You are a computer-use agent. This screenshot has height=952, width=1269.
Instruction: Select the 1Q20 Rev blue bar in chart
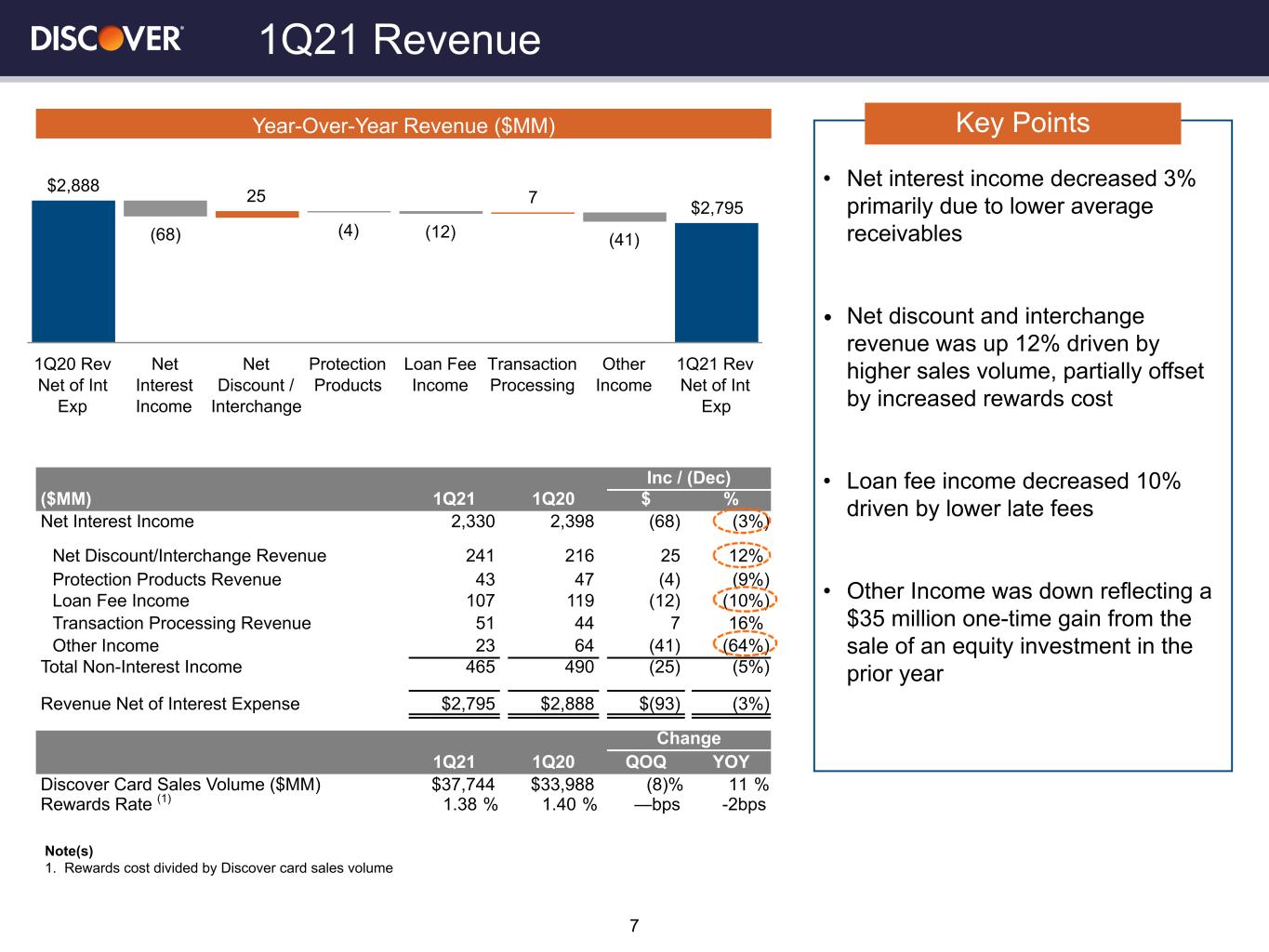(73, 271)
